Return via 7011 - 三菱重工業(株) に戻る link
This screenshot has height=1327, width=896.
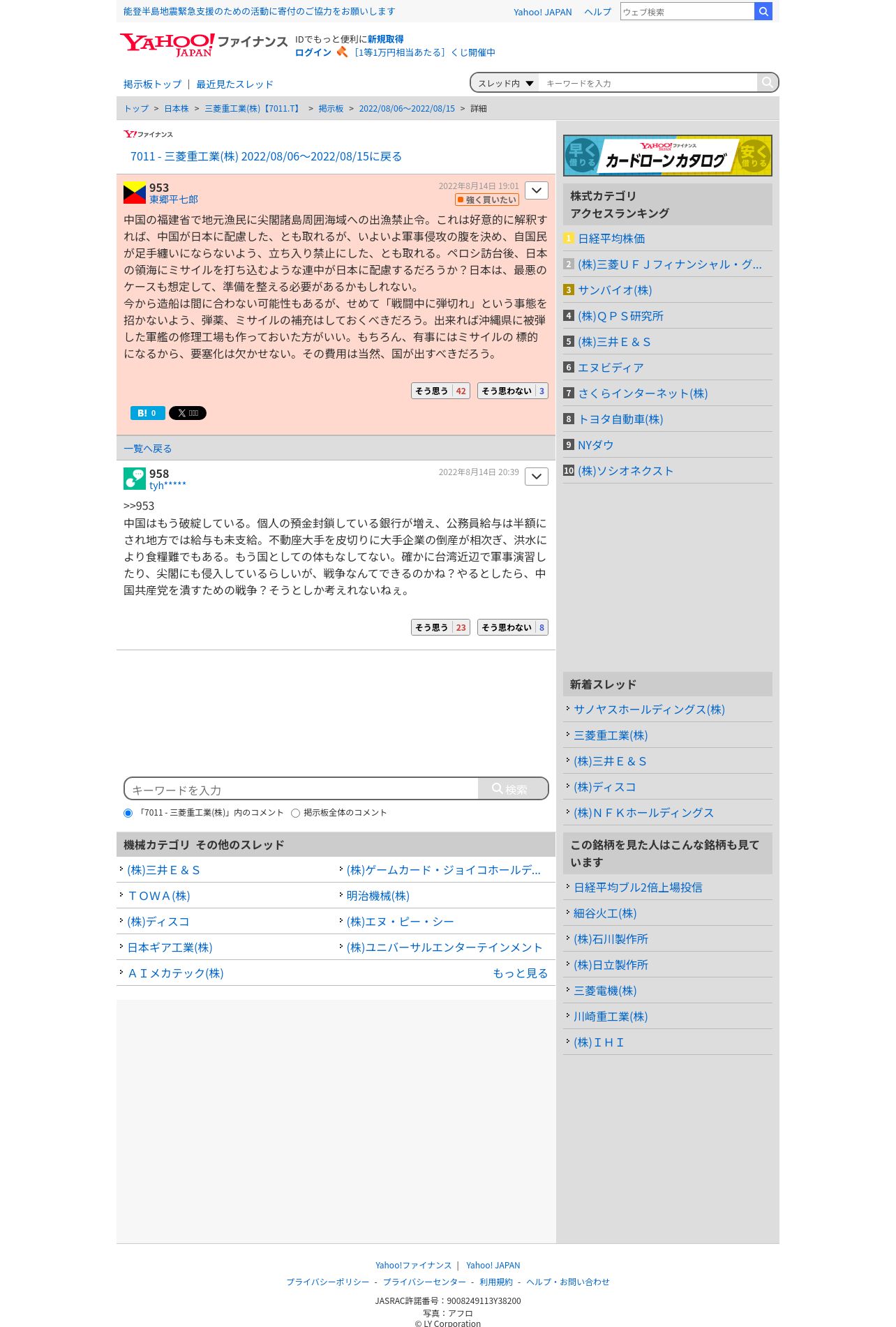coord(266,156)
